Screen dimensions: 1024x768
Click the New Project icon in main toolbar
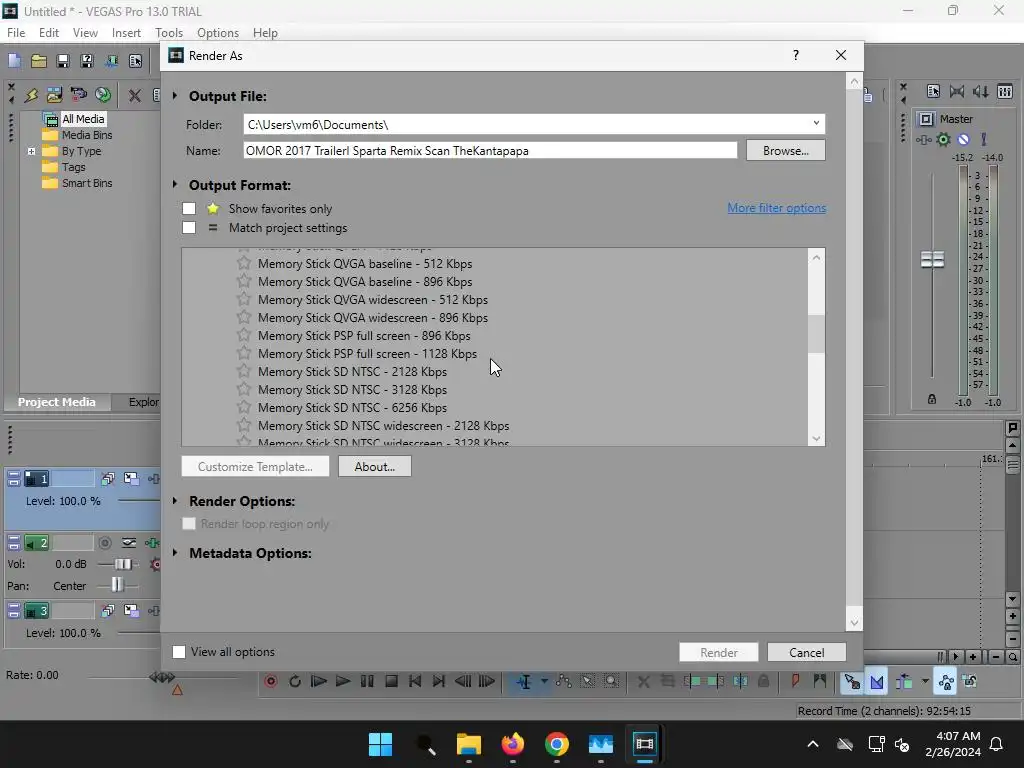coord(14,61)
